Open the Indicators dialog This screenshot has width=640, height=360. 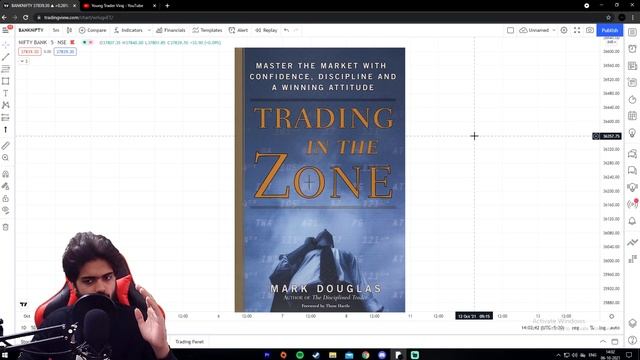coord(128,30)
